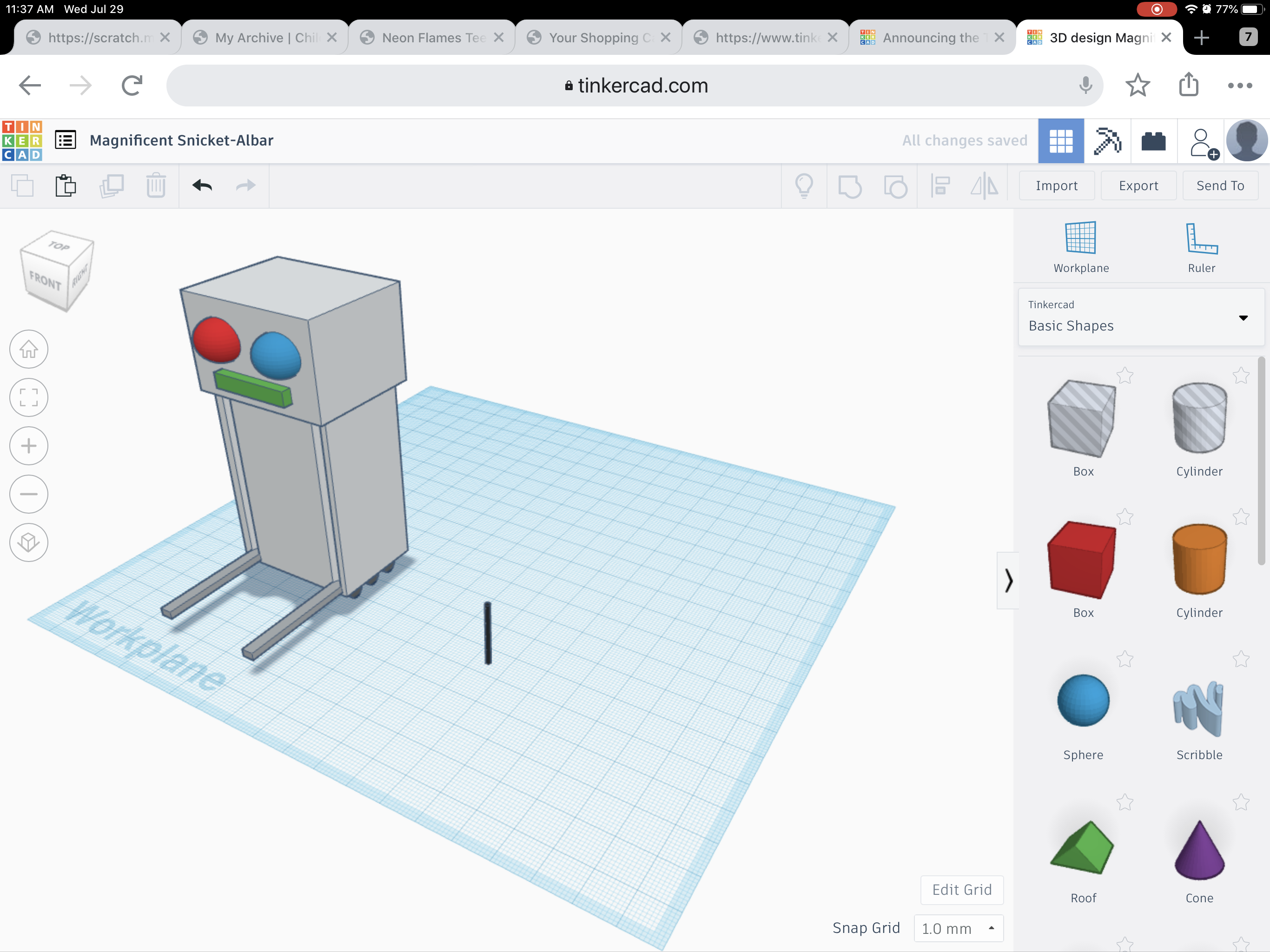The height and width of the screenshot is (952, 1270).
Task: Select the purple Cone shape
Action: point(1199,850)
